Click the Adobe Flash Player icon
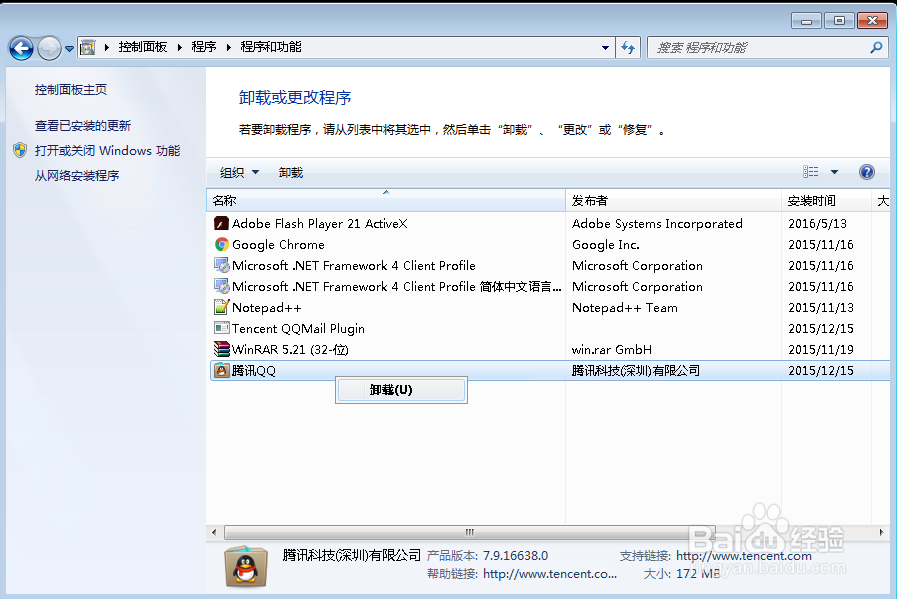 click(x=221, y=223)
